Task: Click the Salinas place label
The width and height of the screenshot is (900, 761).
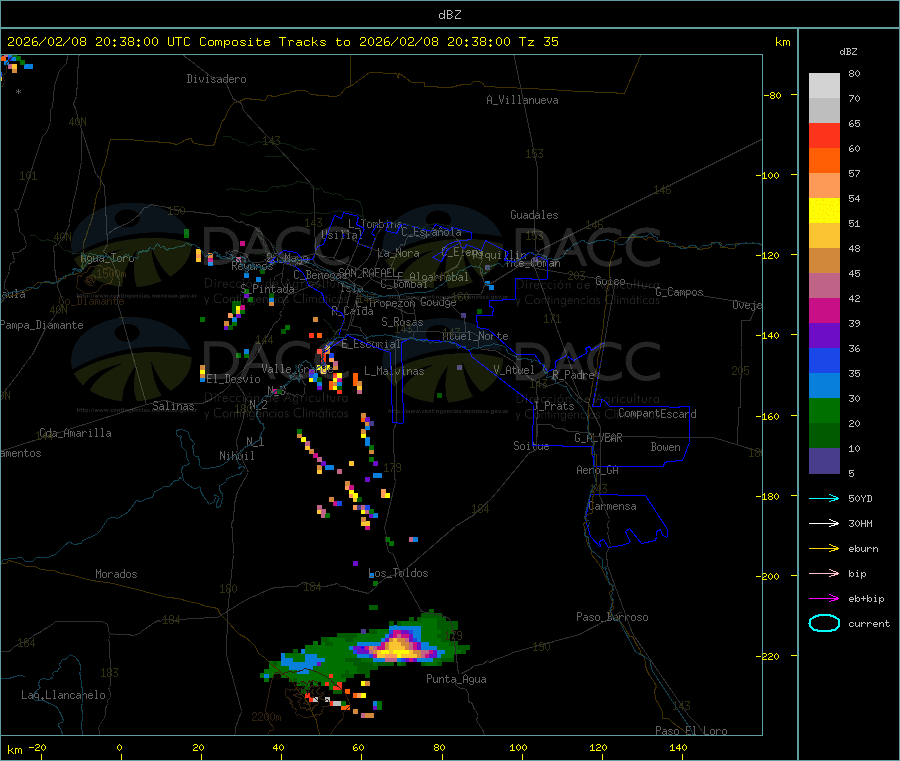Action: (x=173, y=406)
